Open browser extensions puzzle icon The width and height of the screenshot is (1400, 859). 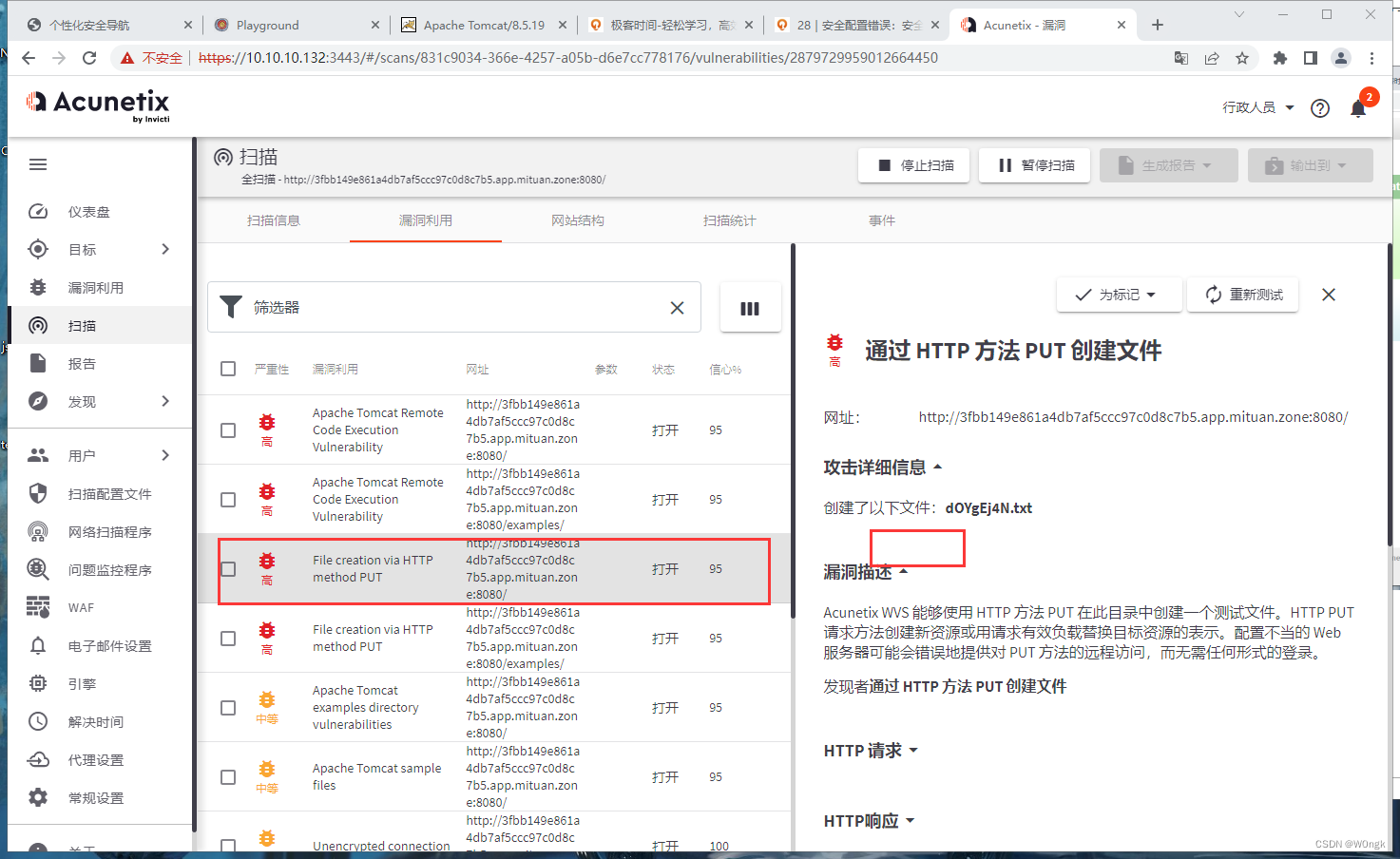[1279, 58]
